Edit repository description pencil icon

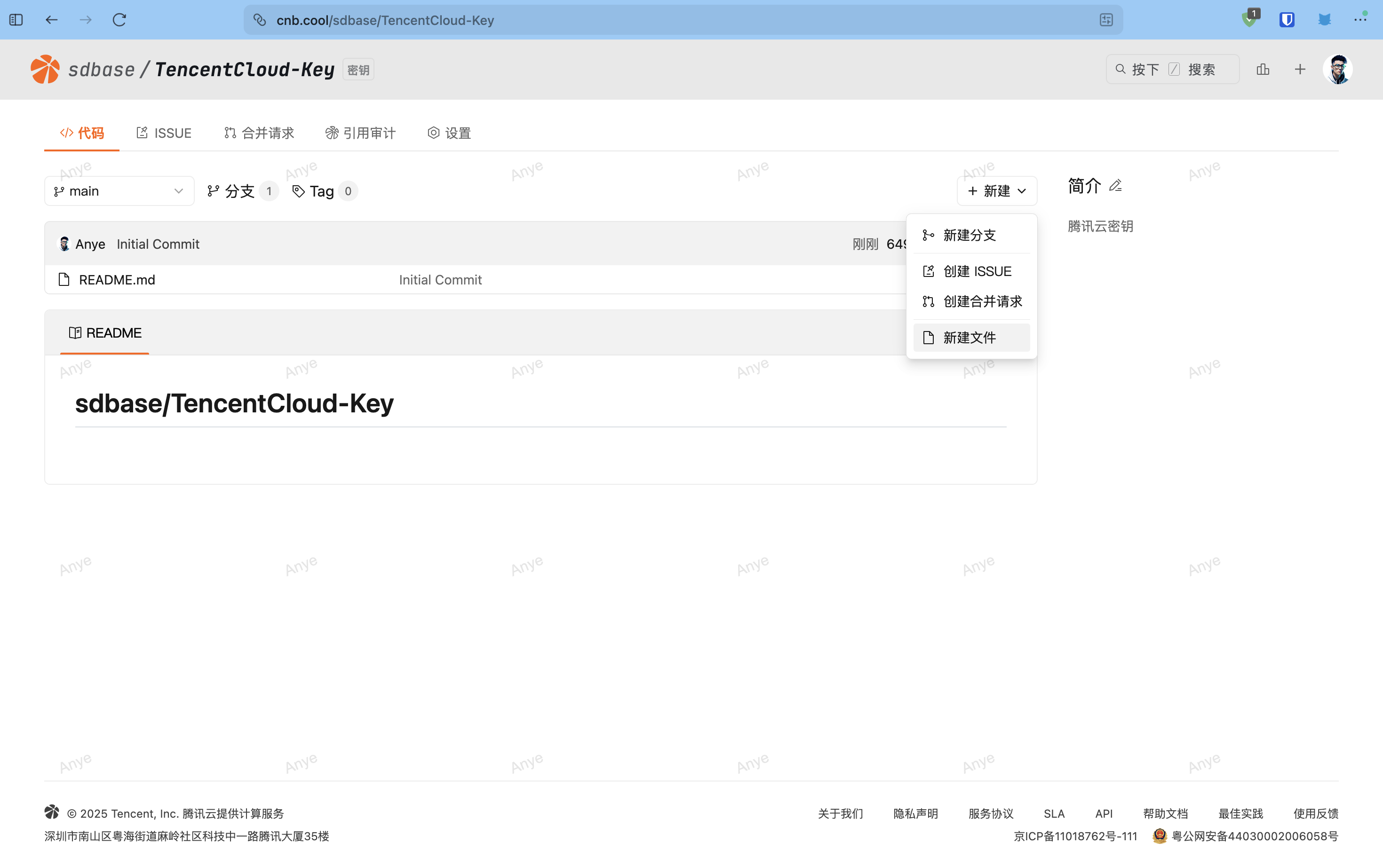point(1115,186)
